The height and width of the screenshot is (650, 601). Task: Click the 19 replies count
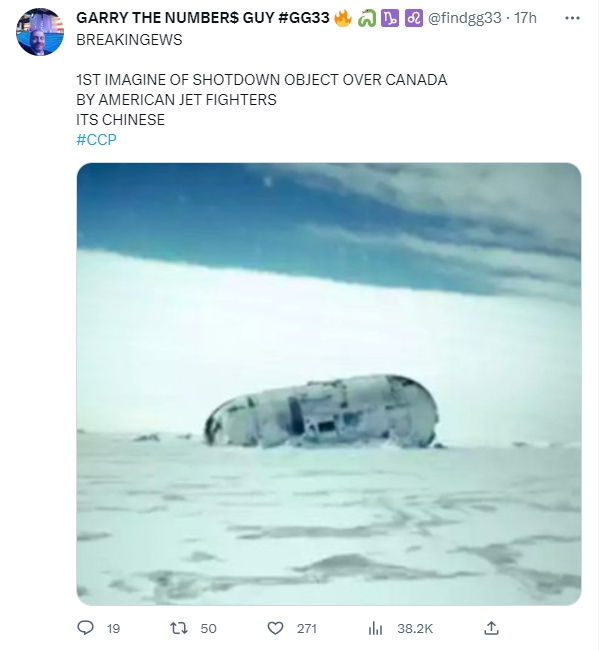(113, 628)
